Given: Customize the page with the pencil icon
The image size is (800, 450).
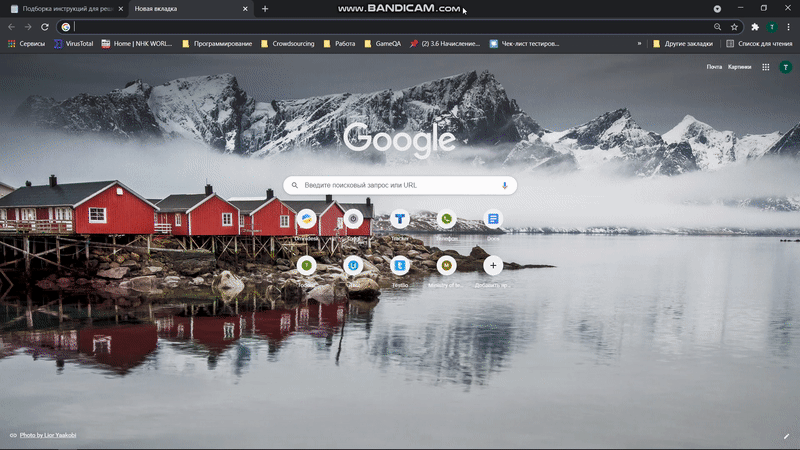Looking at the screenshot, I should click(786, 436).
